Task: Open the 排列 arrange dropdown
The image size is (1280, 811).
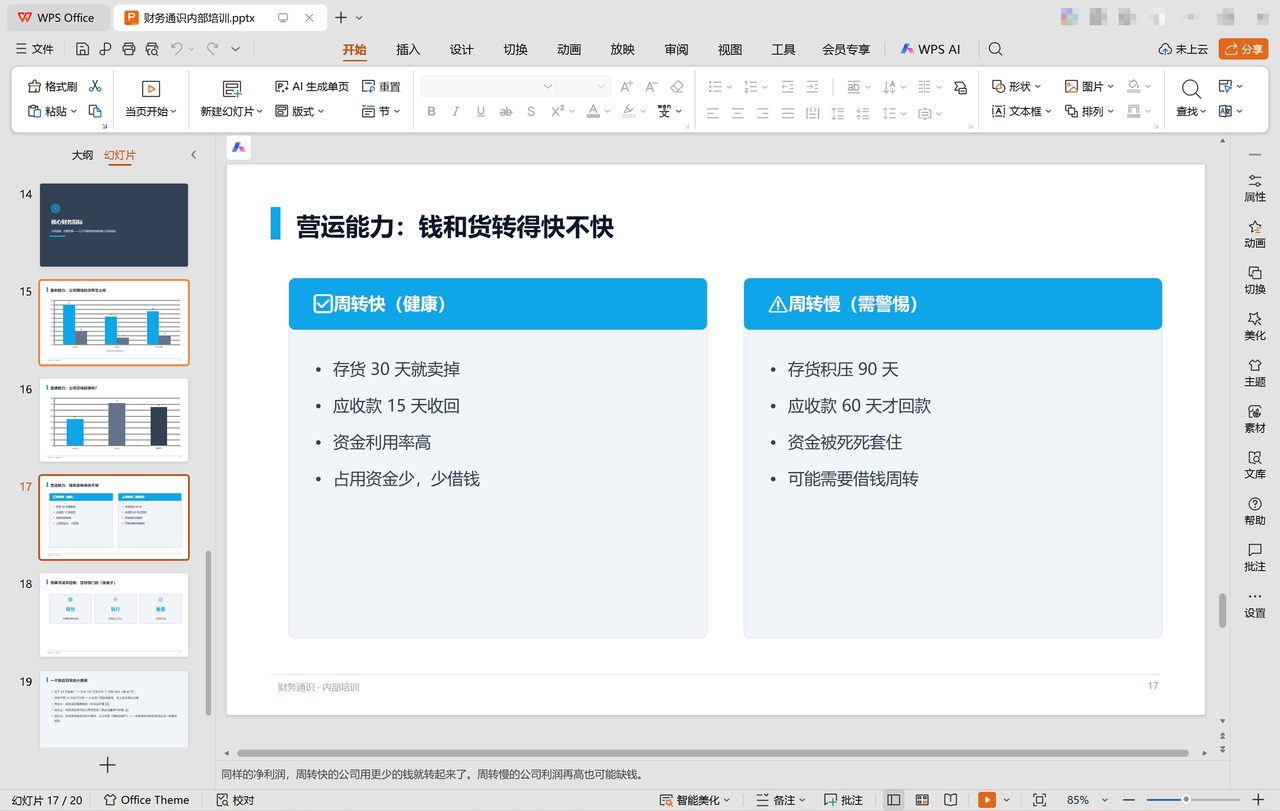Action: tap(1111, 112)
